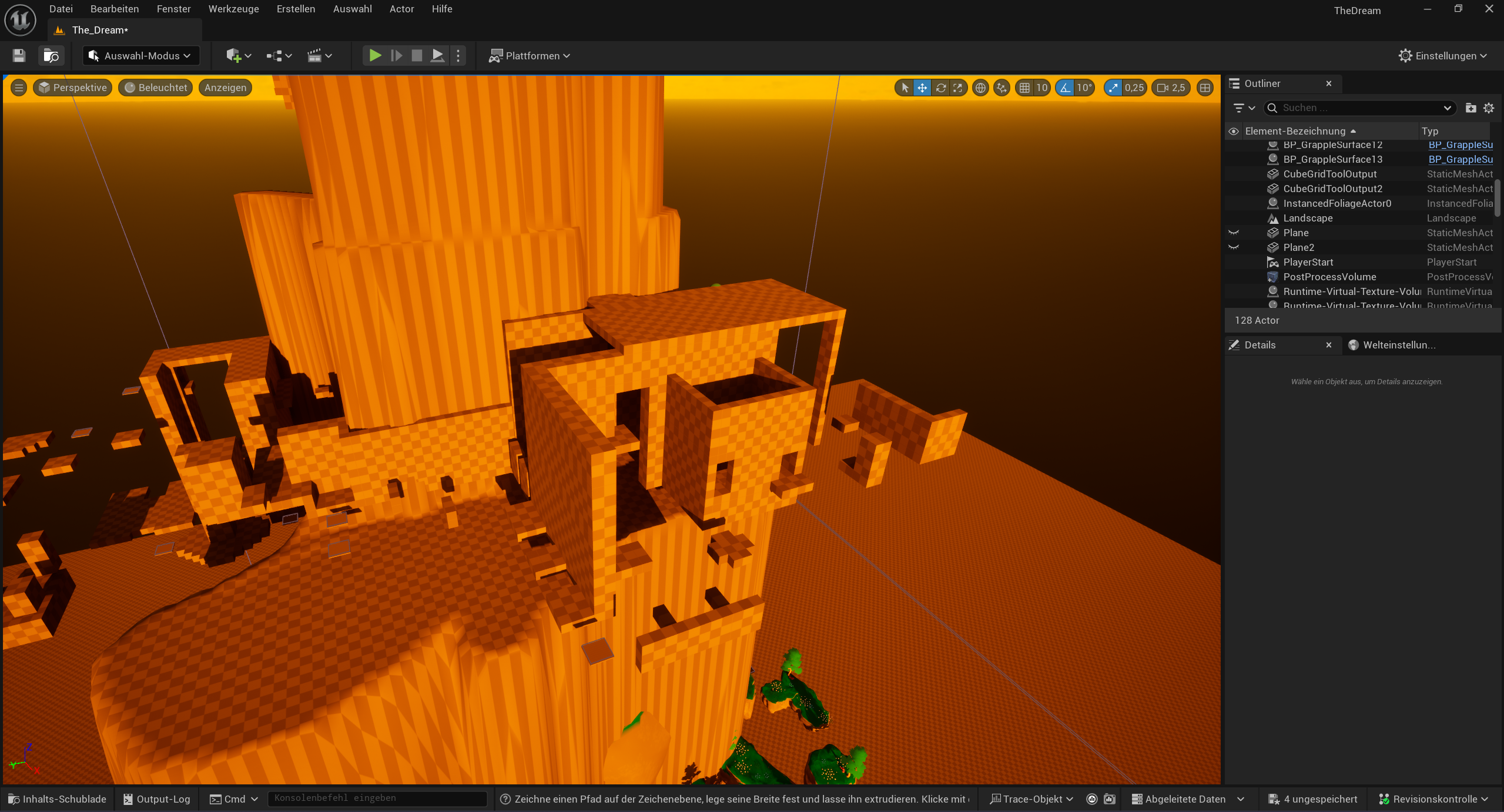Toggle rotation angle snapping
The width and height of the screenshot is (1504, 812).
tap(1065, 88)
